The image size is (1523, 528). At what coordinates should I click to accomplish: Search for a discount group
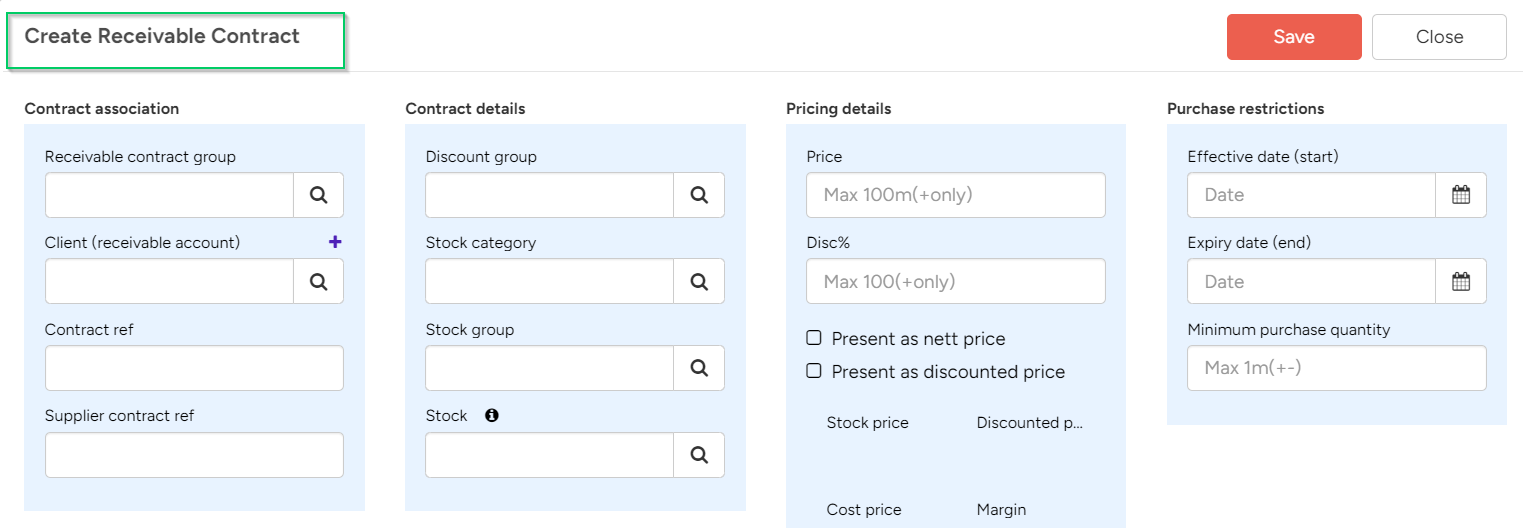(699, 195)
